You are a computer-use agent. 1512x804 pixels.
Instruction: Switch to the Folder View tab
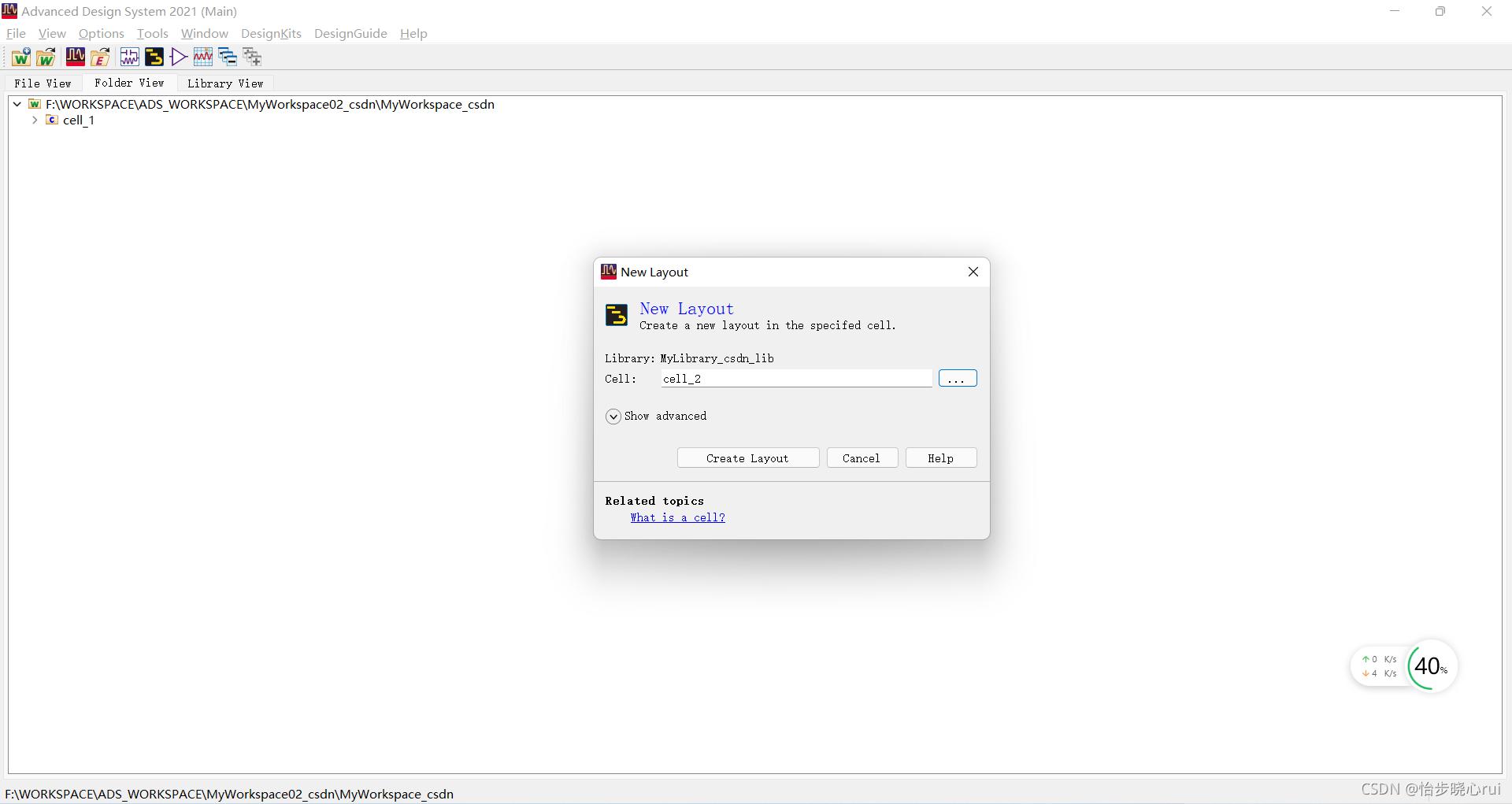(x=129, y=83)
